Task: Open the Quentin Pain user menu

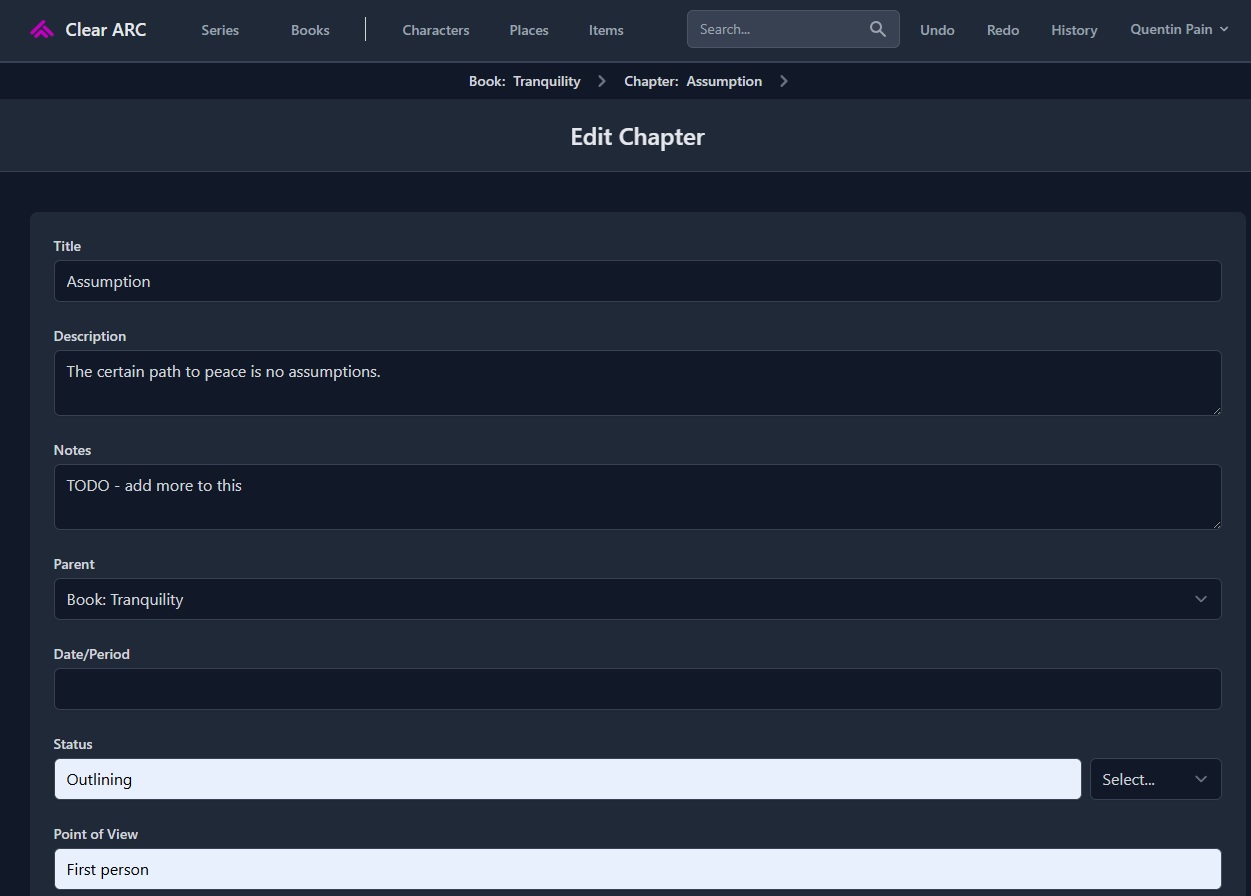Action: coord(1178,30)
